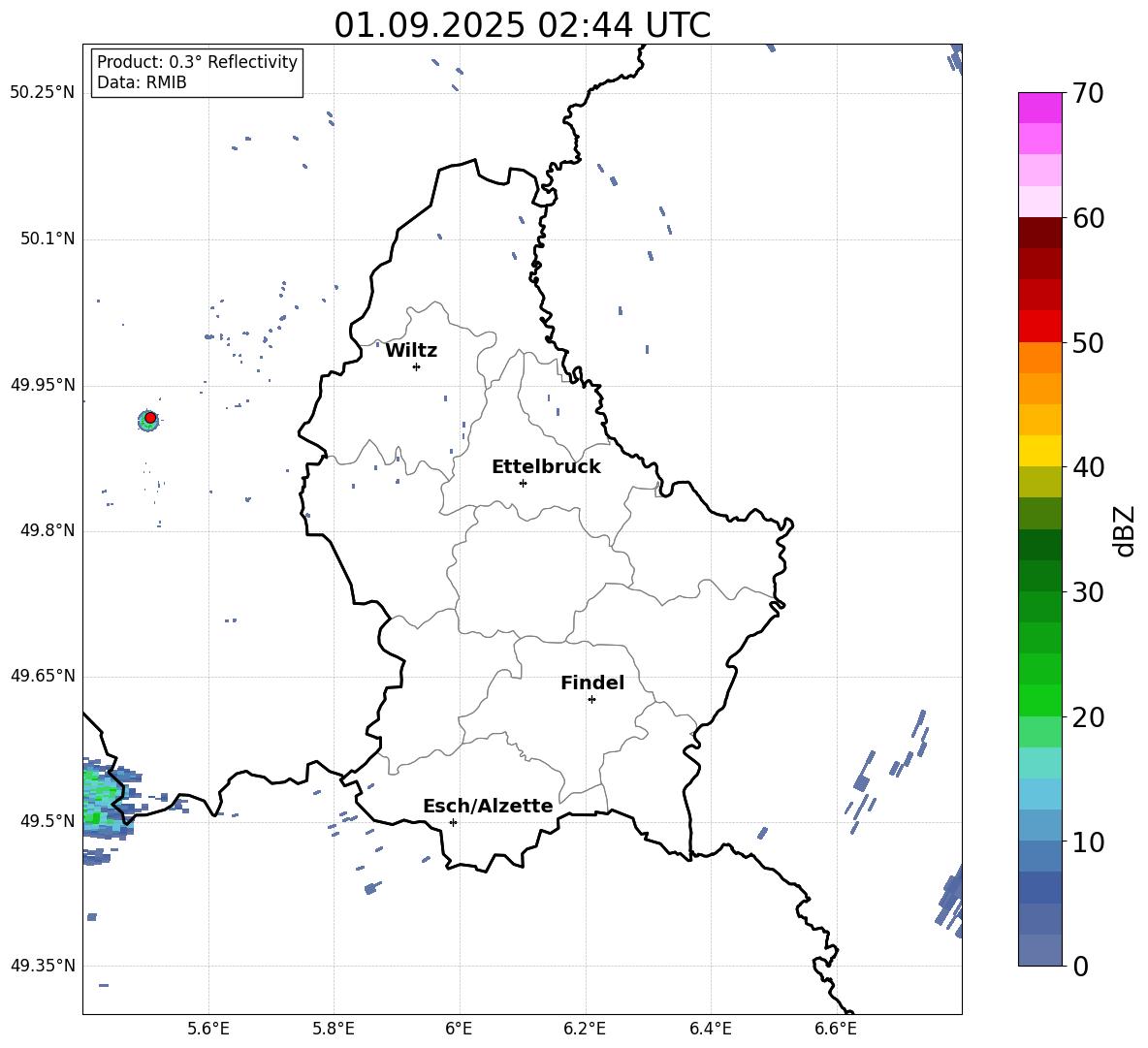Click the 40 colorbar tick label

coord(1087,467)
